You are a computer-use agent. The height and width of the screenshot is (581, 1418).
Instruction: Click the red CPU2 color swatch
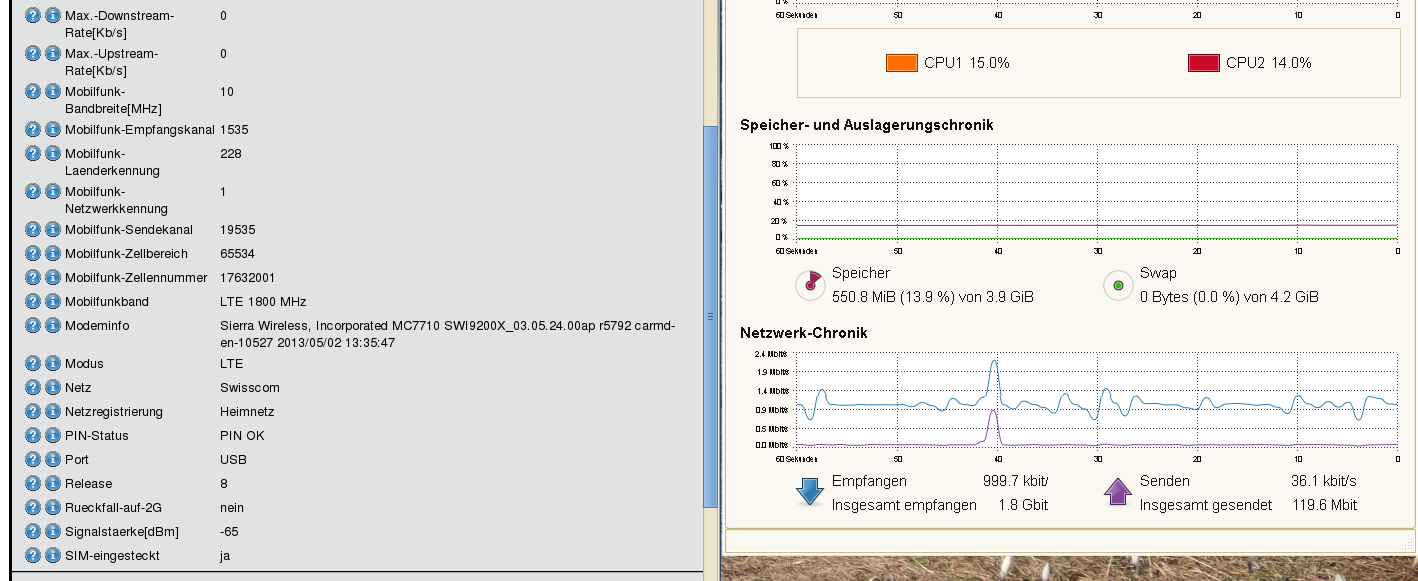[1203, 63]
